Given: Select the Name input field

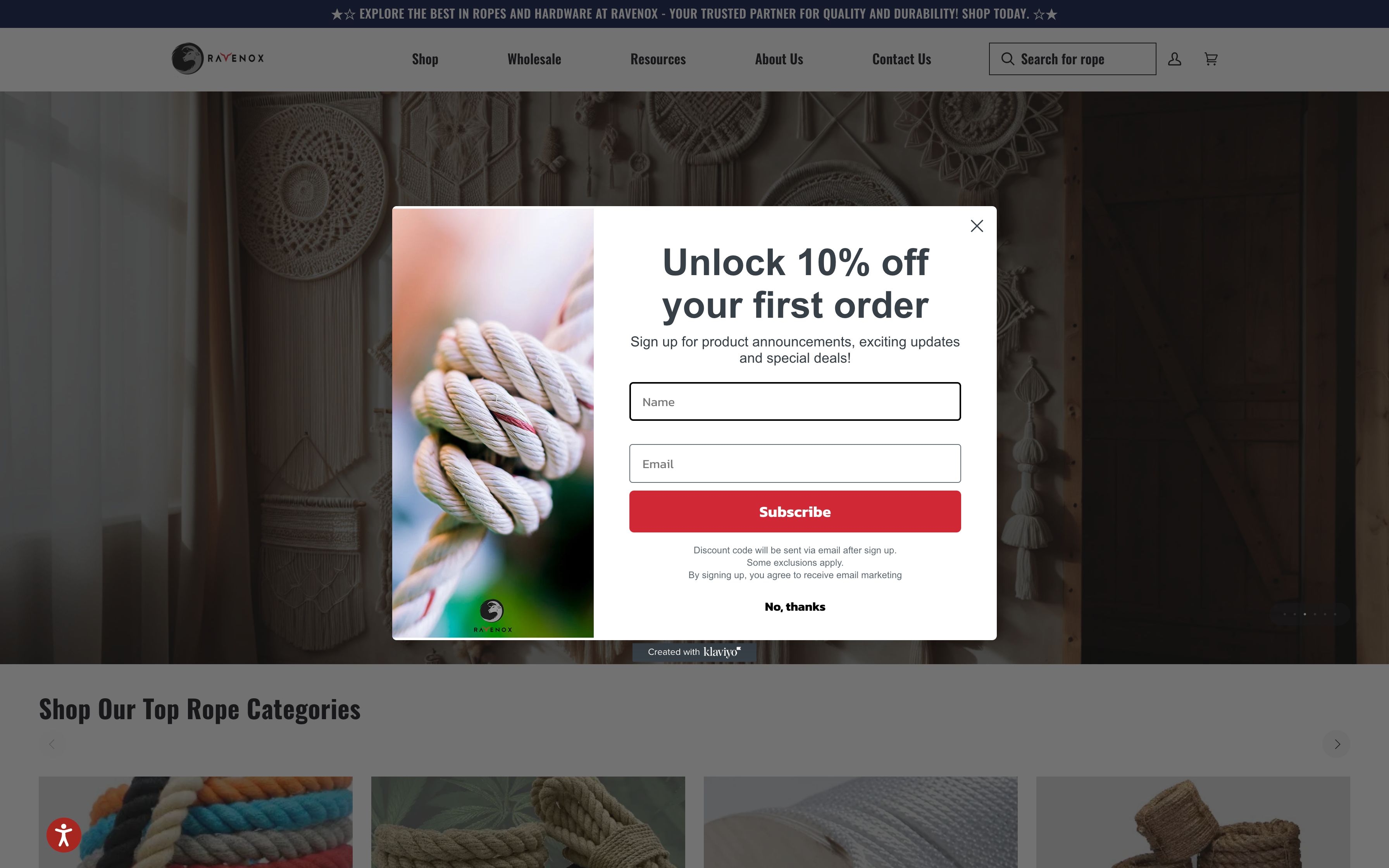Looking at the screenshot, I should pyautogui.click(x=795, y=401).
